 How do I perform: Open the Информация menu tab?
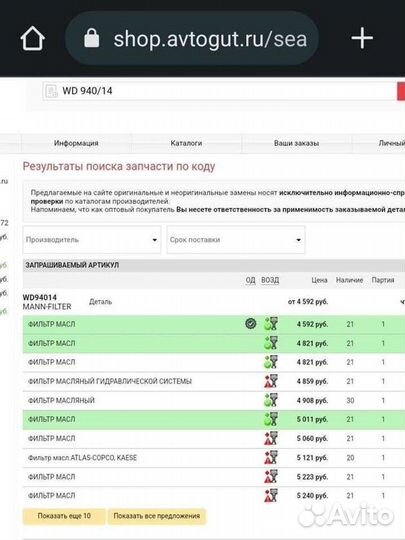click(x=76, y=143)
